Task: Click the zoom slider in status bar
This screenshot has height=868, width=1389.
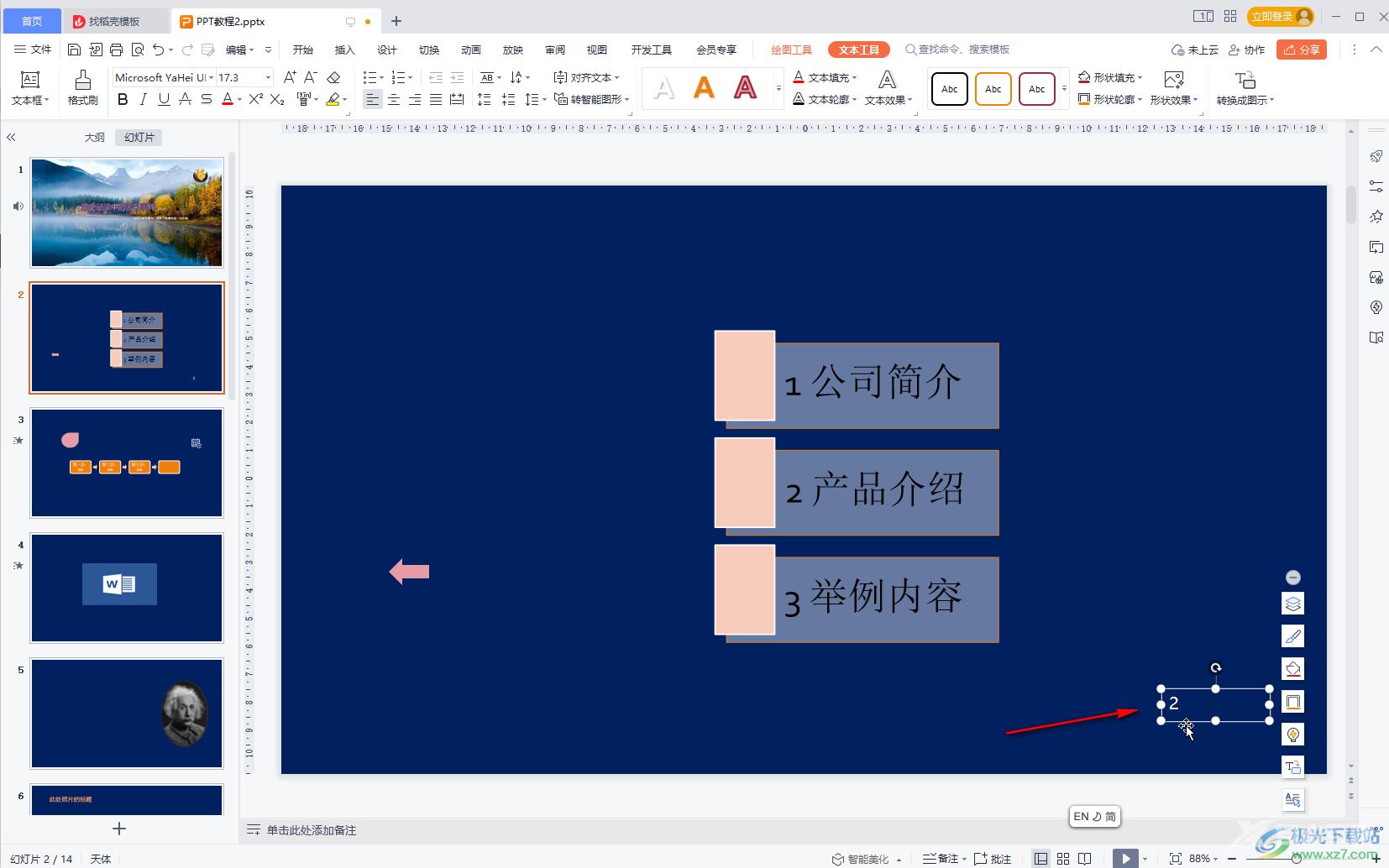Action: tap(1297, 859)
